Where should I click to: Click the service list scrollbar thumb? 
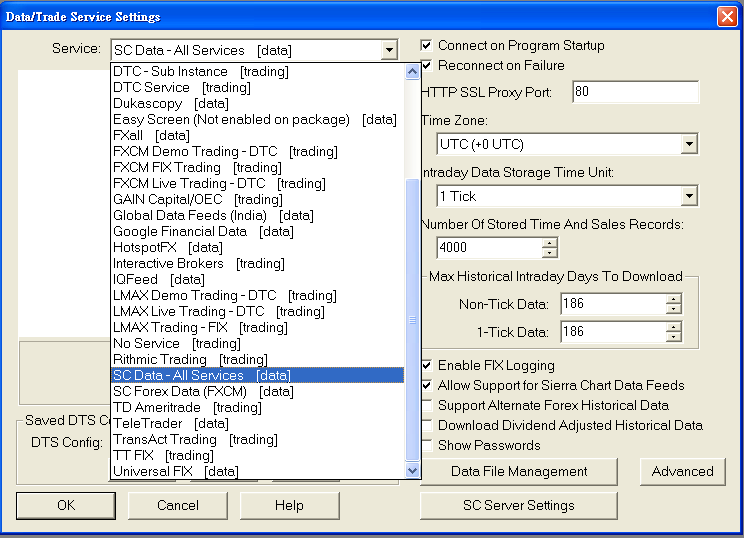[x=412, y=320]
